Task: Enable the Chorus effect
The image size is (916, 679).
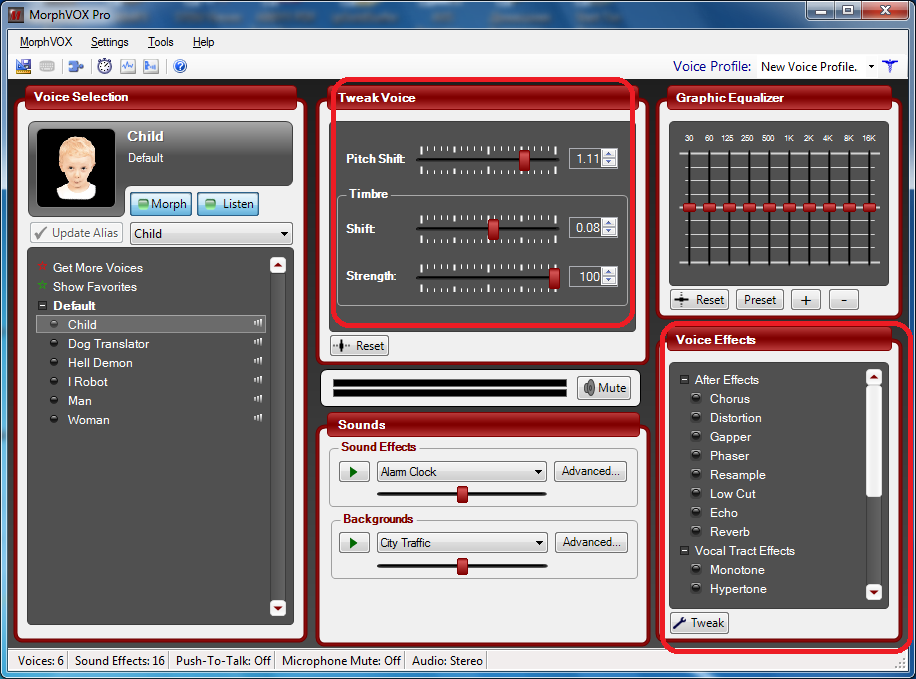Action: pos(696,398)
